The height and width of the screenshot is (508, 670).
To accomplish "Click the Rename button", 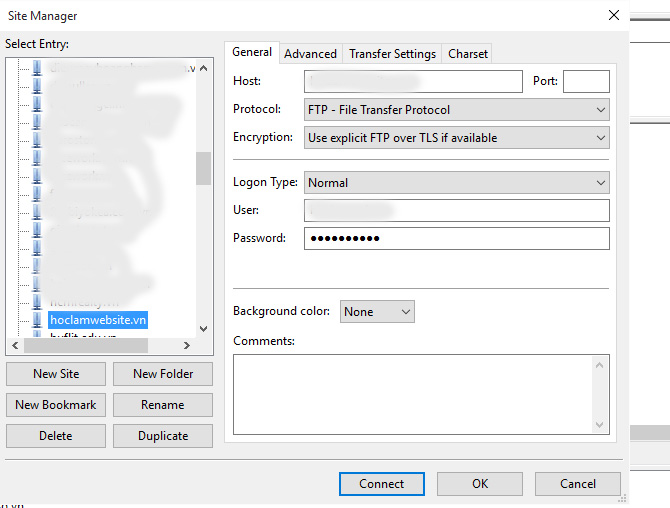I will [163, 405].
